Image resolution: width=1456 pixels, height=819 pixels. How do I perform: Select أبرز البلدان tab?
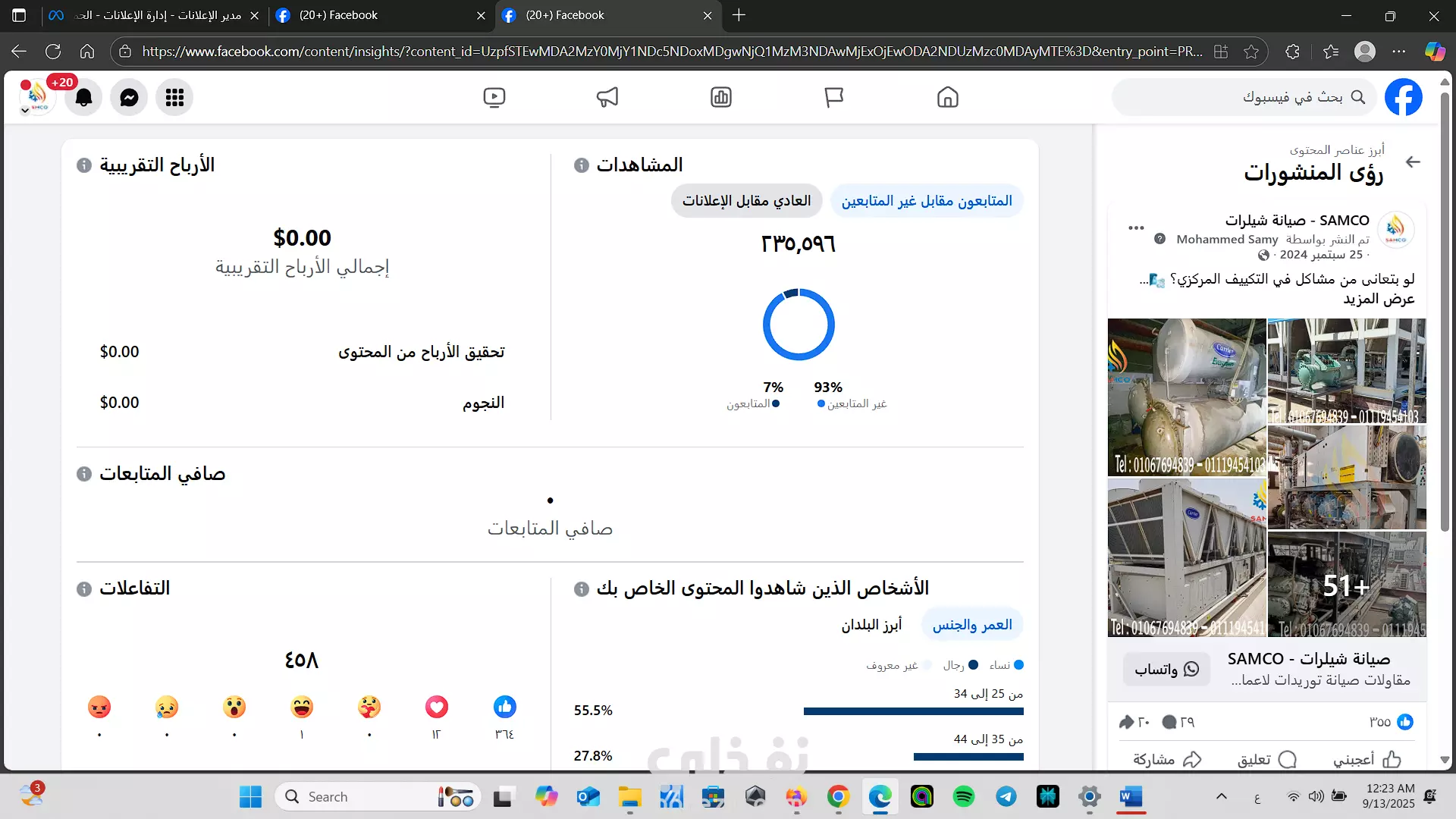click(x=871, y=625)
